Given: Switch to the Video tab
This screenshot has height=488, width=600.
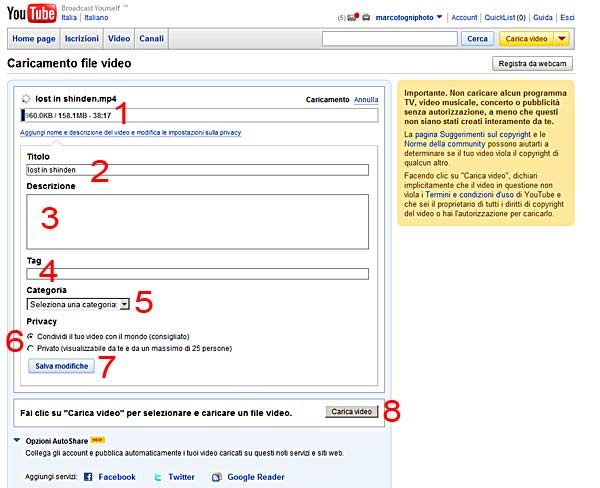Looking at the screenshot, I should 119,39.
